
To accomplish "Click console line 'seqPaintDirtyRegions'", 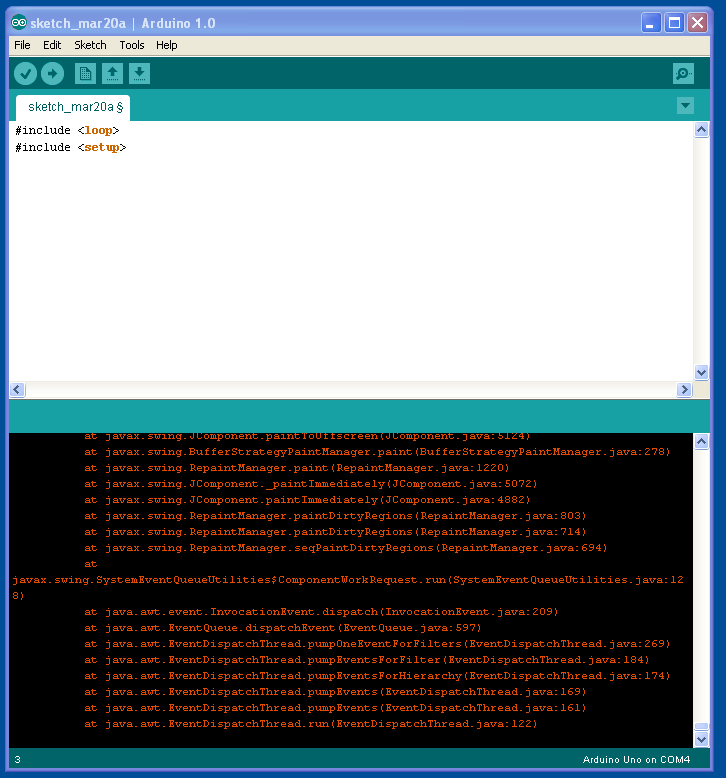I will click(345, 548).
